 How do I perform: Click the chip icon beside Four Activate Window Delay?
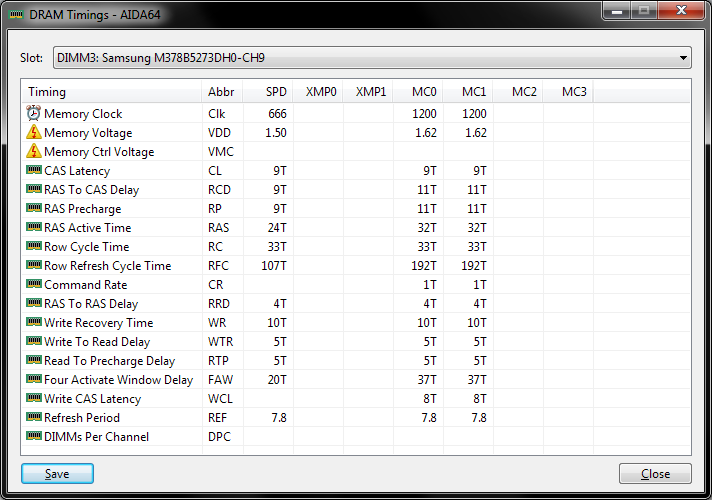click(34, 379)
